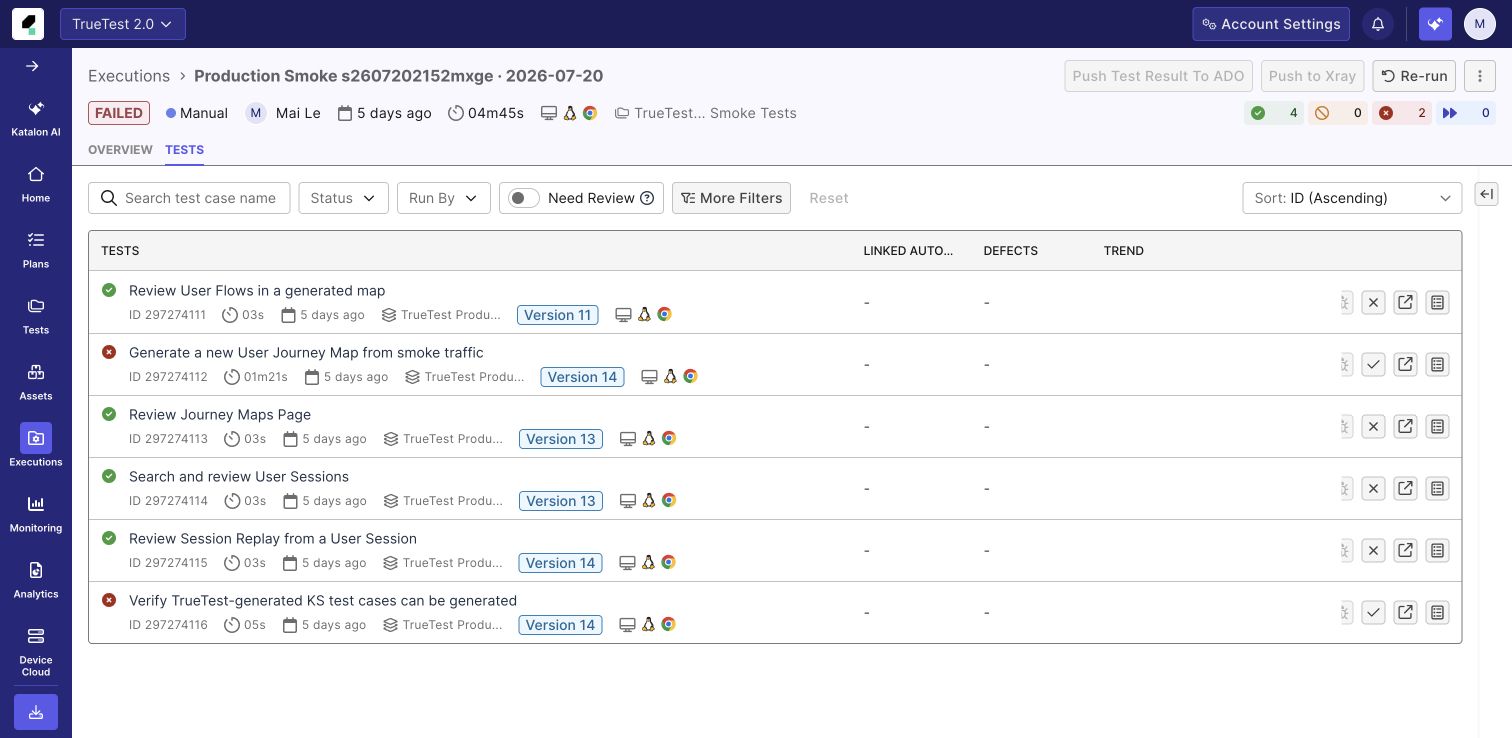Open 'Generate a new User Journey Map' externally

point(1405,364)
